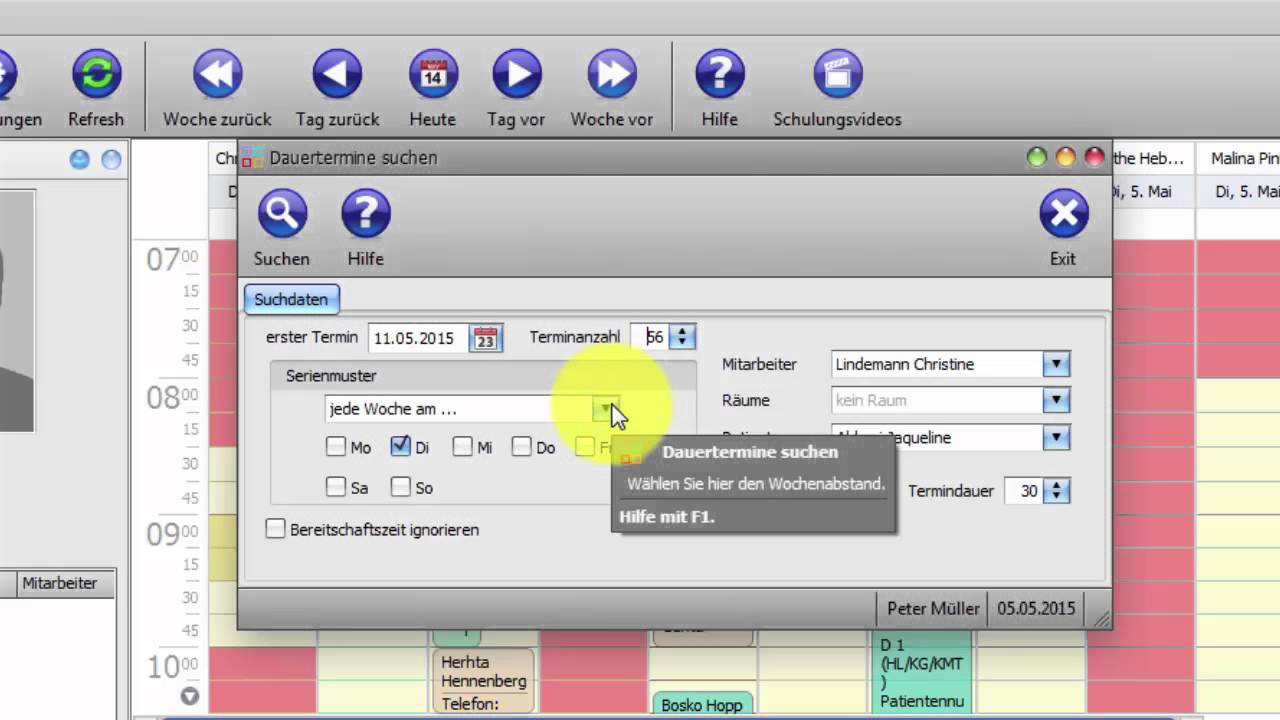Click the 09:00 time label
This screenshot has width=1280, height=720.
click(172, 534)
